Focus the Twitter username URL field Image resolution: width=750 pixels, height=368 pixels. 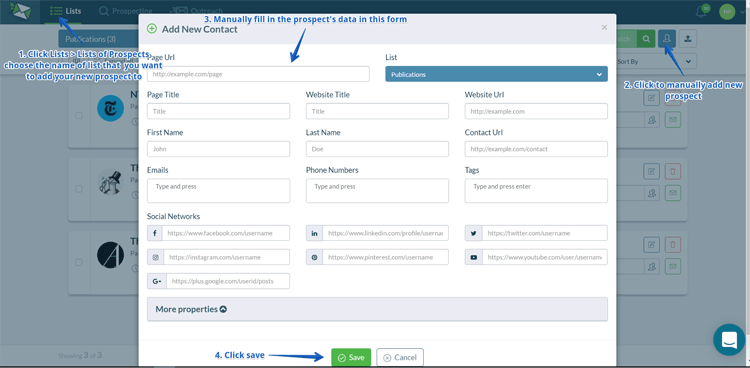tap(545, 233)
